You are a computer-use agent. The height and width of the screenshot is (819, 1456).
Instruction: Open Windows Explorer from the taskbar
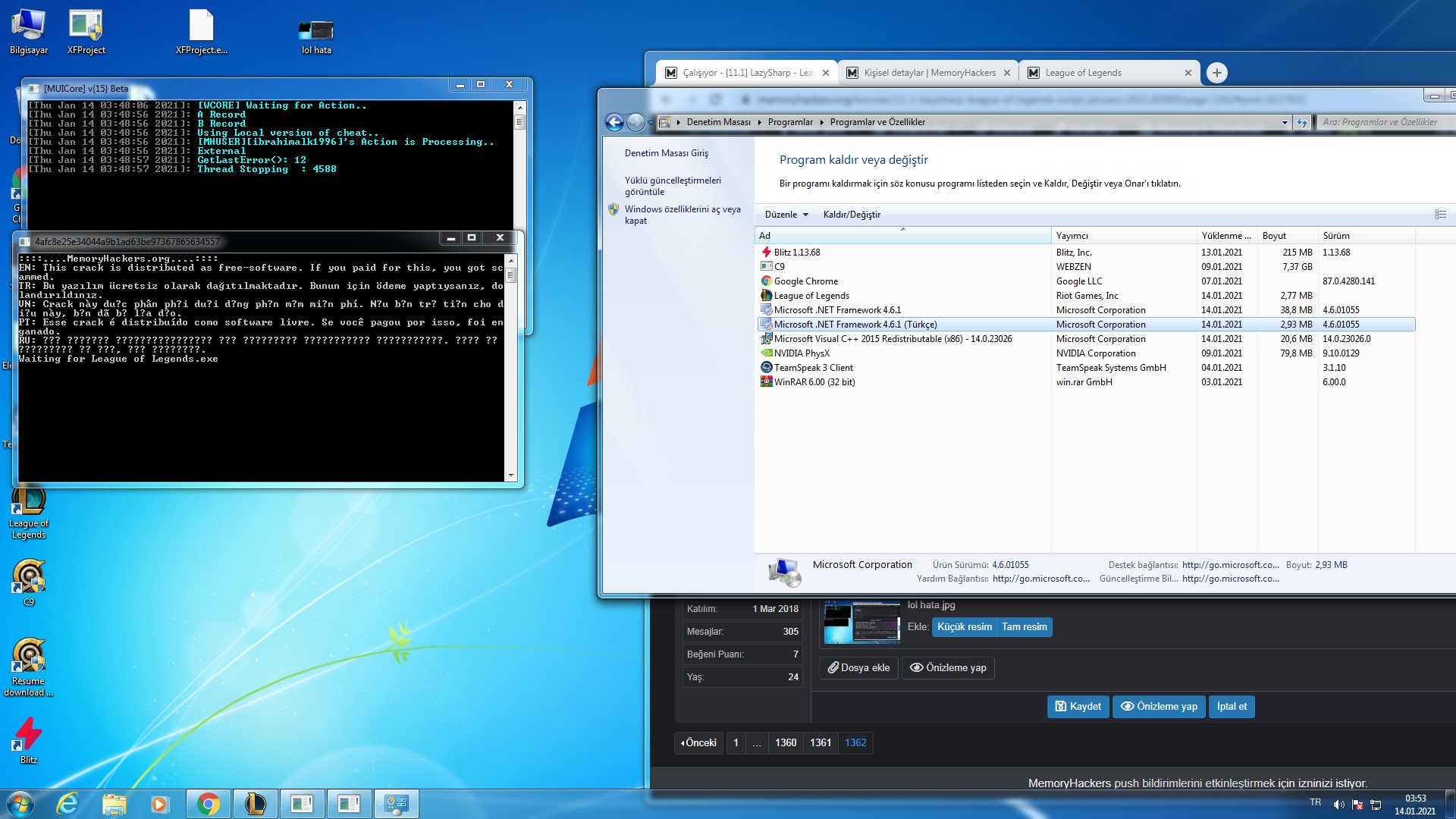114,804
